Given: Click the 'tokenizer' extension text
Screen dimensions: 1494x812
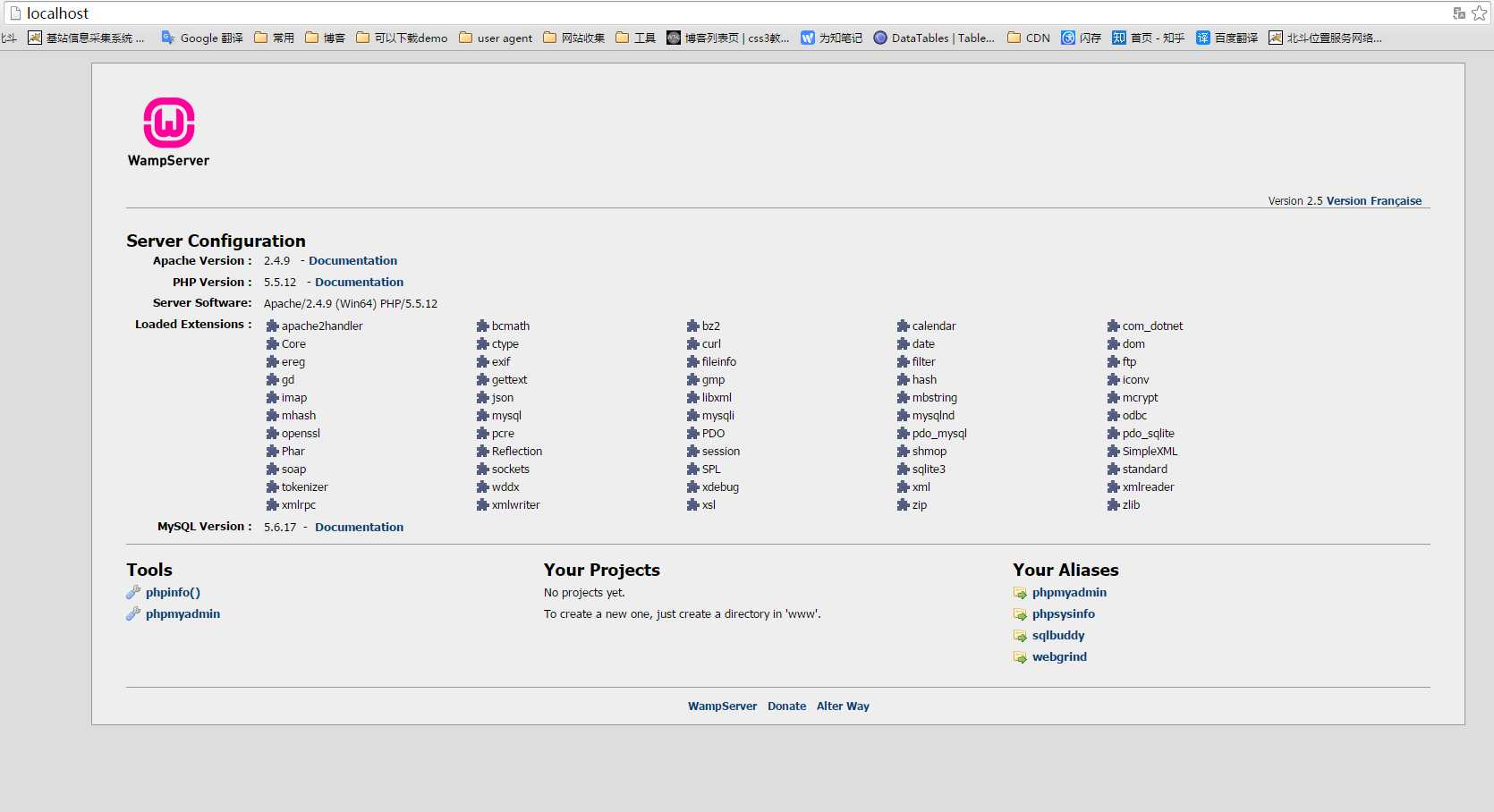Looking at the screenshot, I should click(x=305, y=486).
